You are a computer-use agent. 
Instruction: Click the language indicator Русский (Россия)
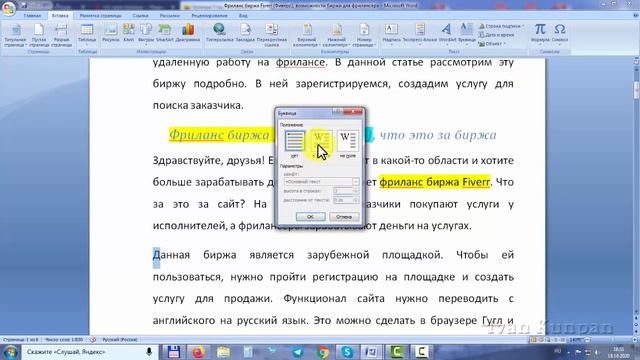pos(120,340)
